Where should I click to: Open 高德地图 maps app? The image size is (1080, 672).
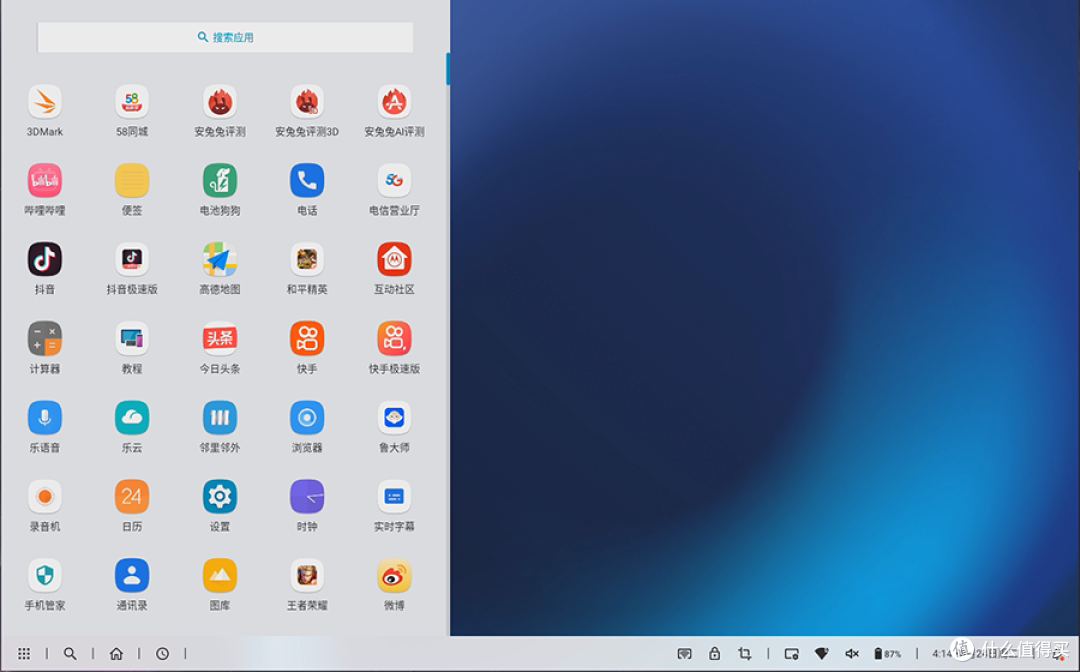tap(220, 260)
